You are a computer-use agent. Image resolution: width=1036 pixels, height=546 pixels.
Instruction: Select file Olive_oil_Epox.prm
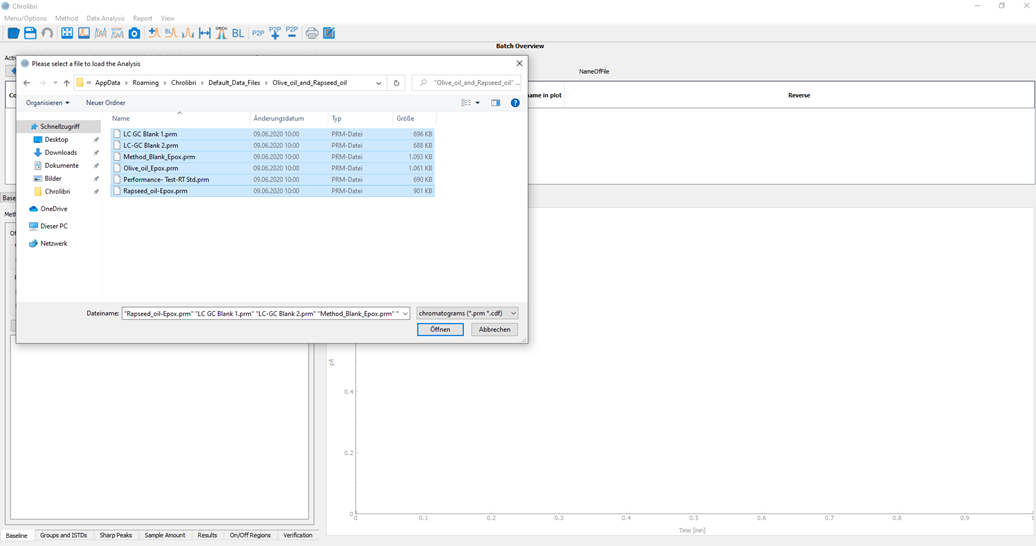coord(272,168)
